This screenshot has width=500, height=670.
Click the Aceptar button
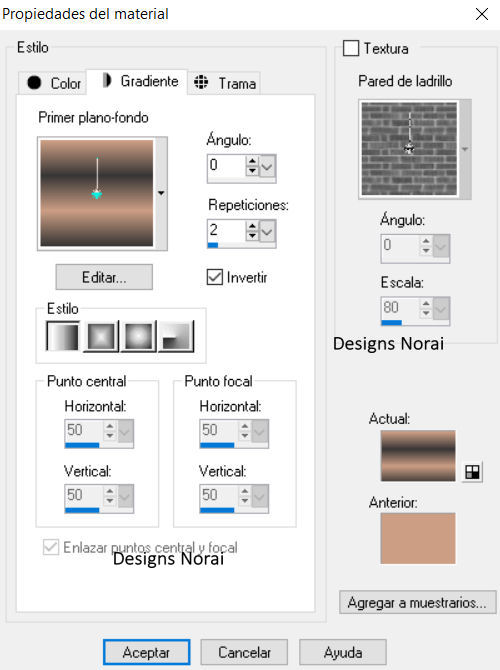[147, 652]
